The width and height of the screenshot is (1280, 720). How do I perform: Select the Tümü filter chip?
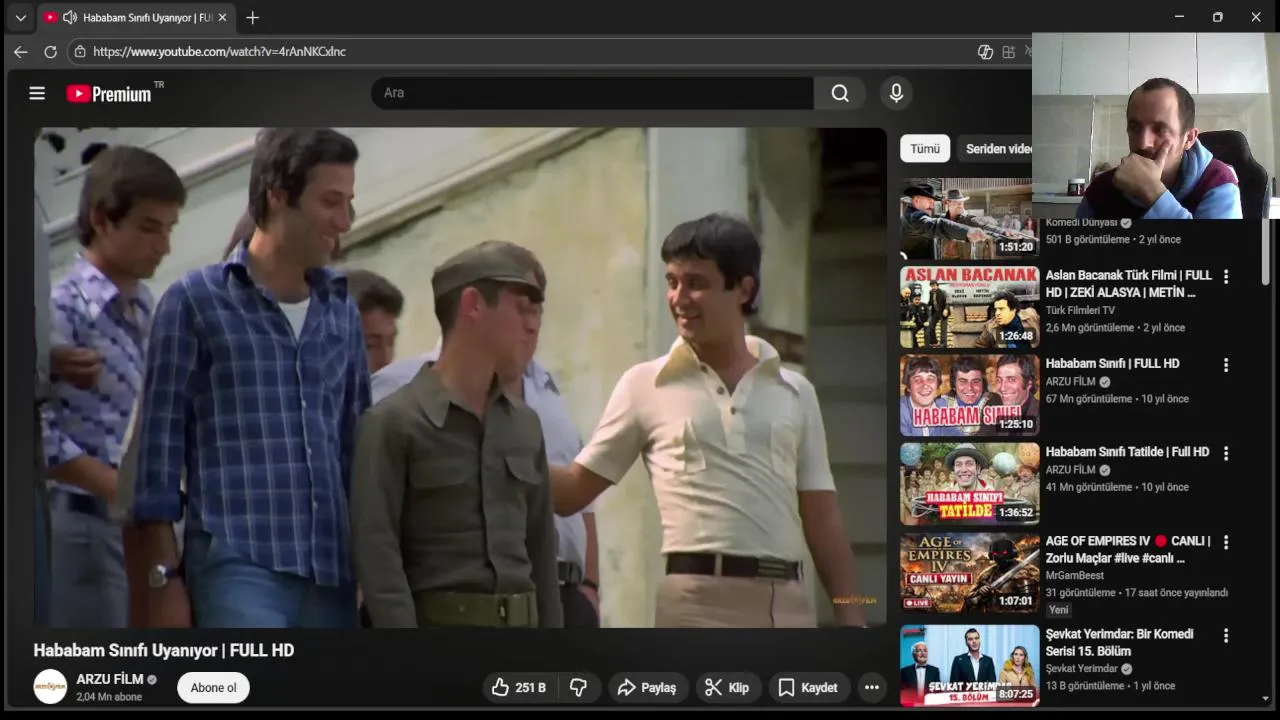click(x=925, y=148)
